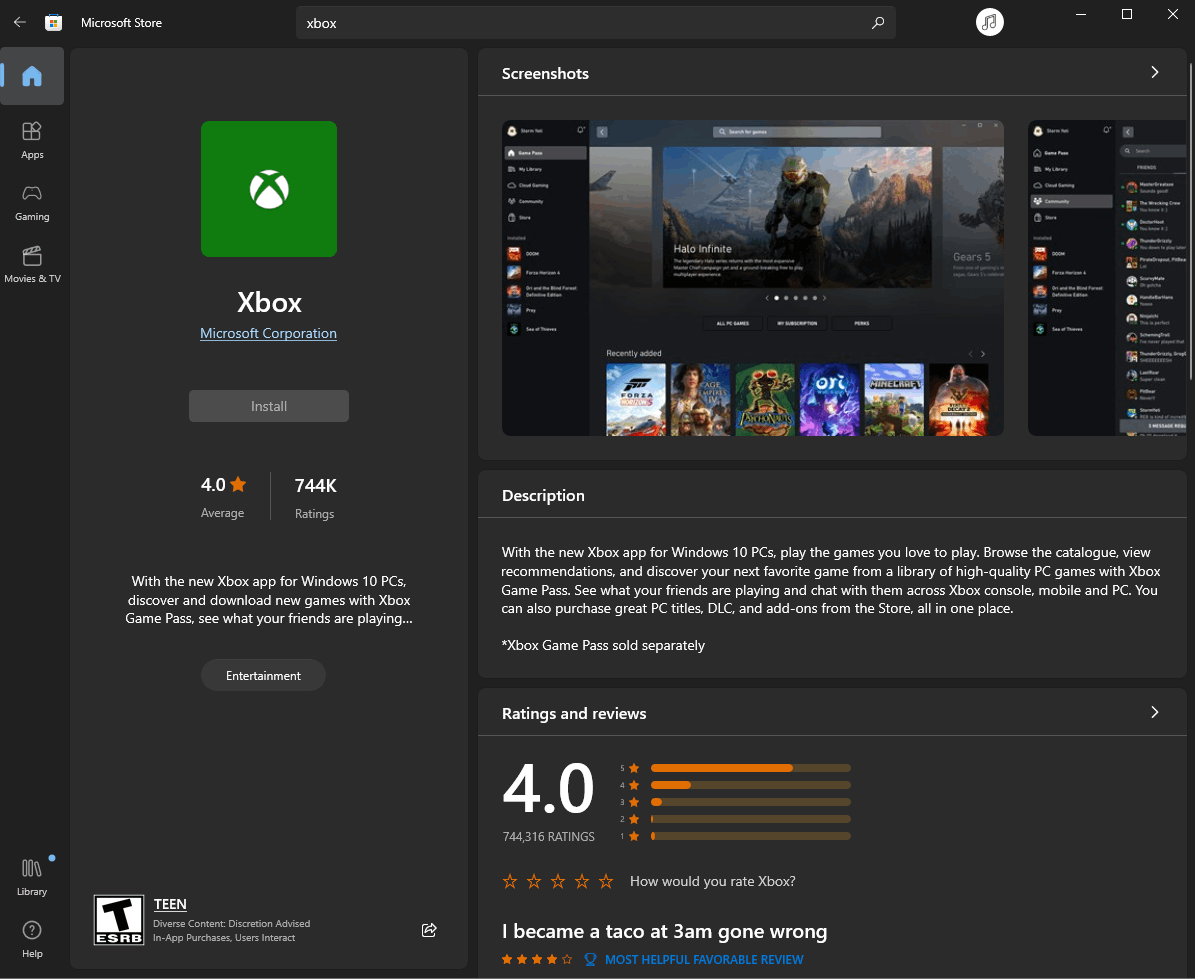Open Help from the sidebar
1195x979 pixels.
coord(32,939)
